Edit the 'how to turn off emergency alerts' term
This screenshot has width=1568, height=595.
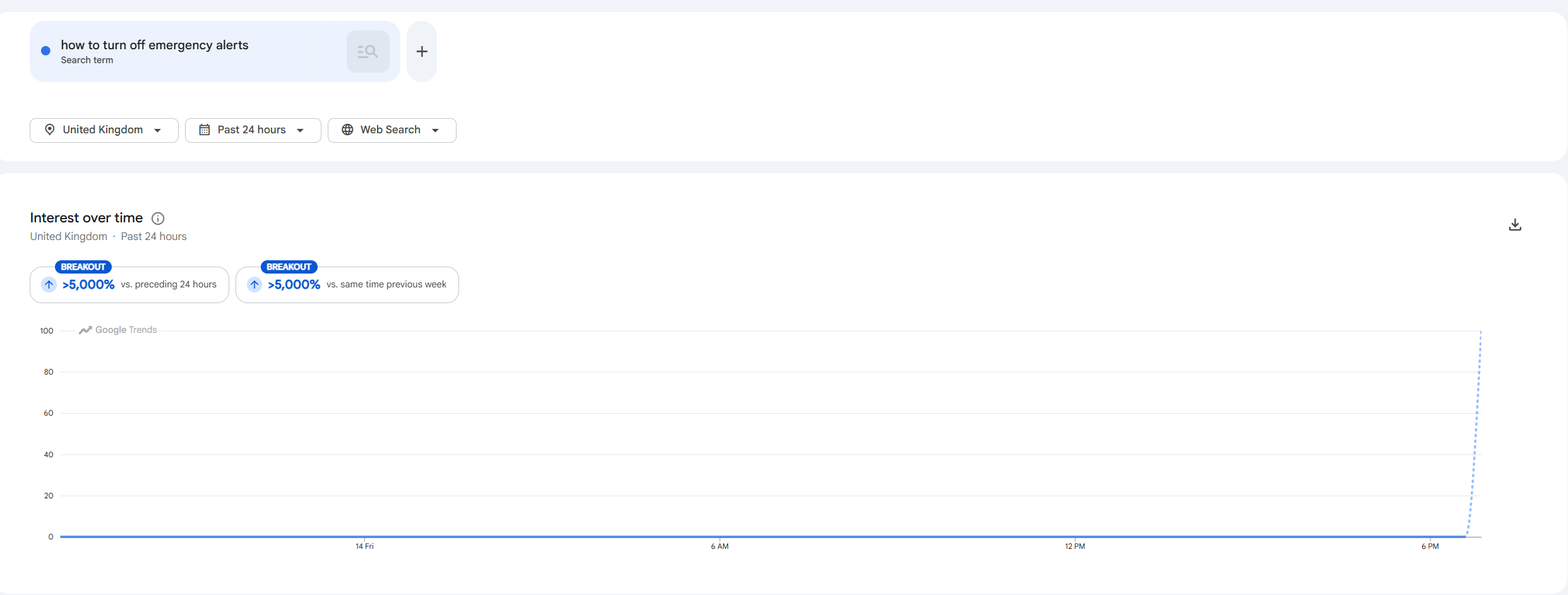(x=155, y=45)
